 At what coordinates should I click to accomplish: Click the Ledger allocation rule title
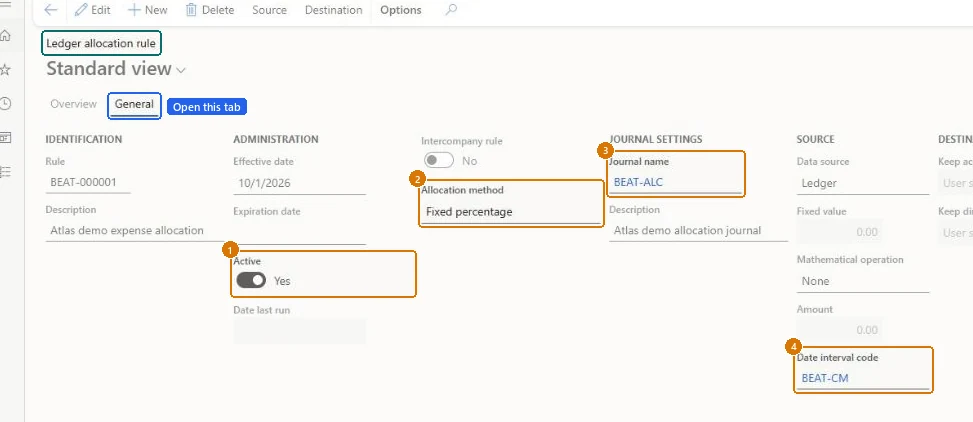101,43
